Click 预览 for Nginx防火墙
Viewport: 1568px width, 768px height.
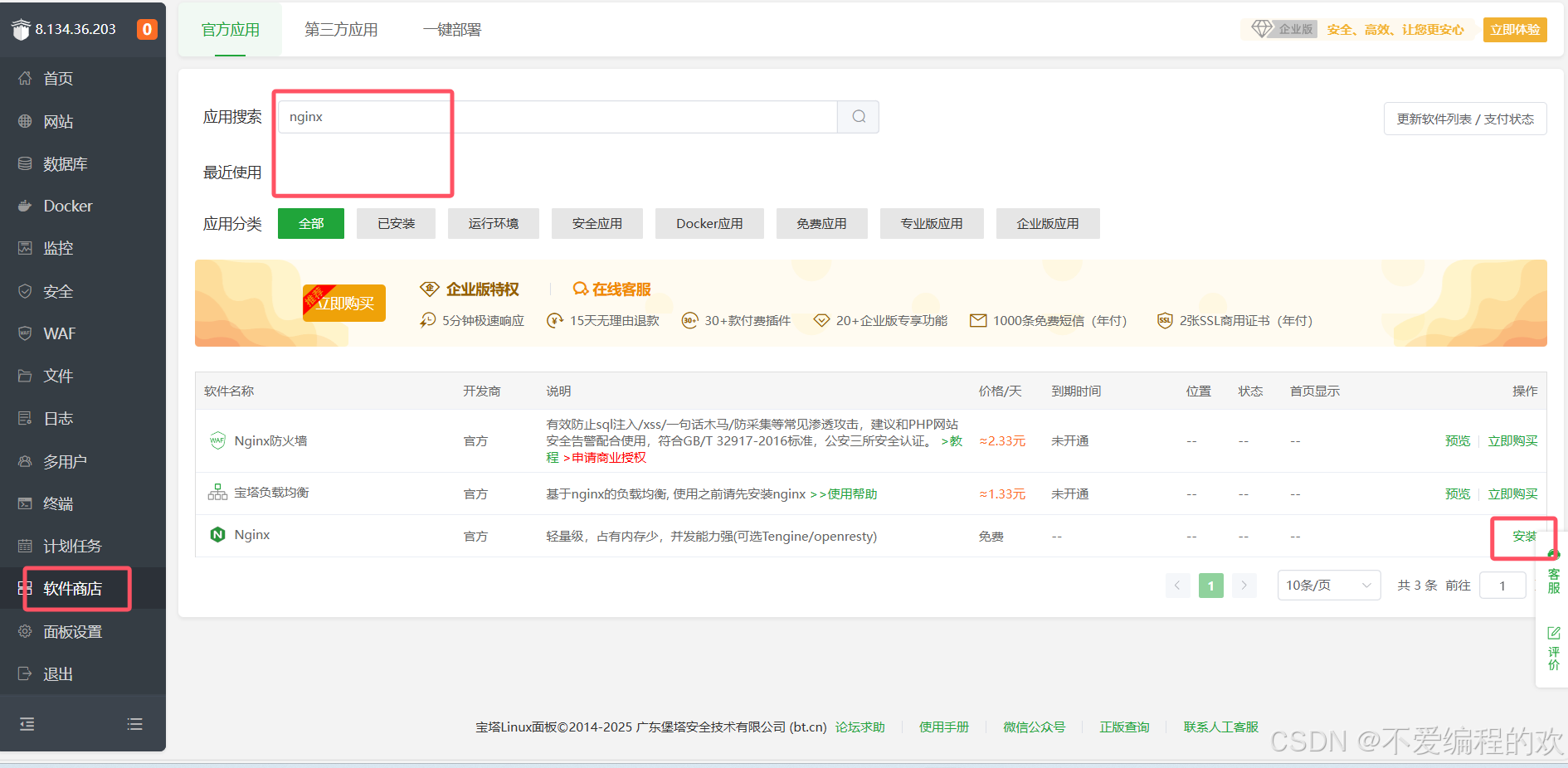coord(1458,441)
